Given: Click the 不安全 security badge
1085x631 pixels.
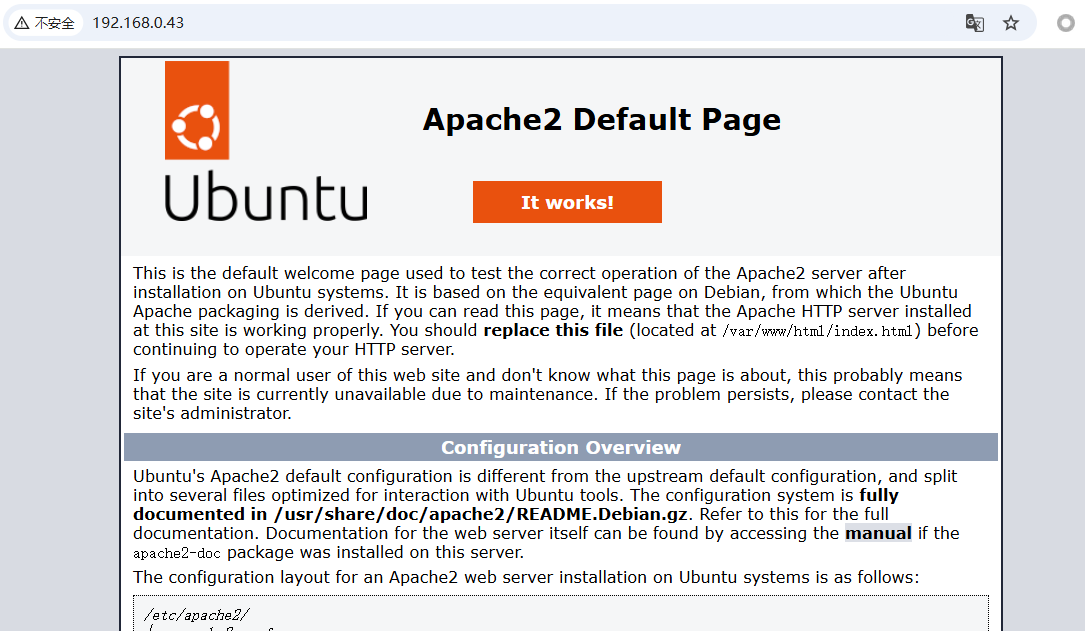Looking at the screenshot, I should coord(44,22).
